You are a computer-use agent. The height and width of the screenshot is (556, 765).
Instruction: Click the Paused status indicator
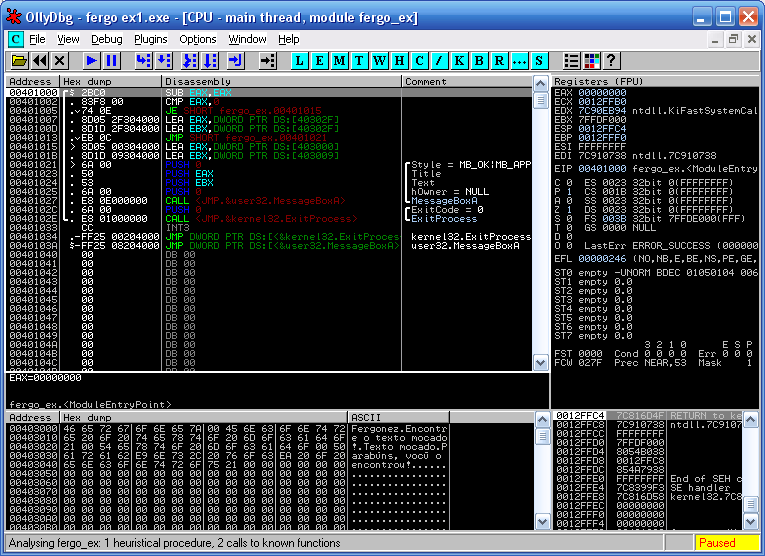click(726, 543)
